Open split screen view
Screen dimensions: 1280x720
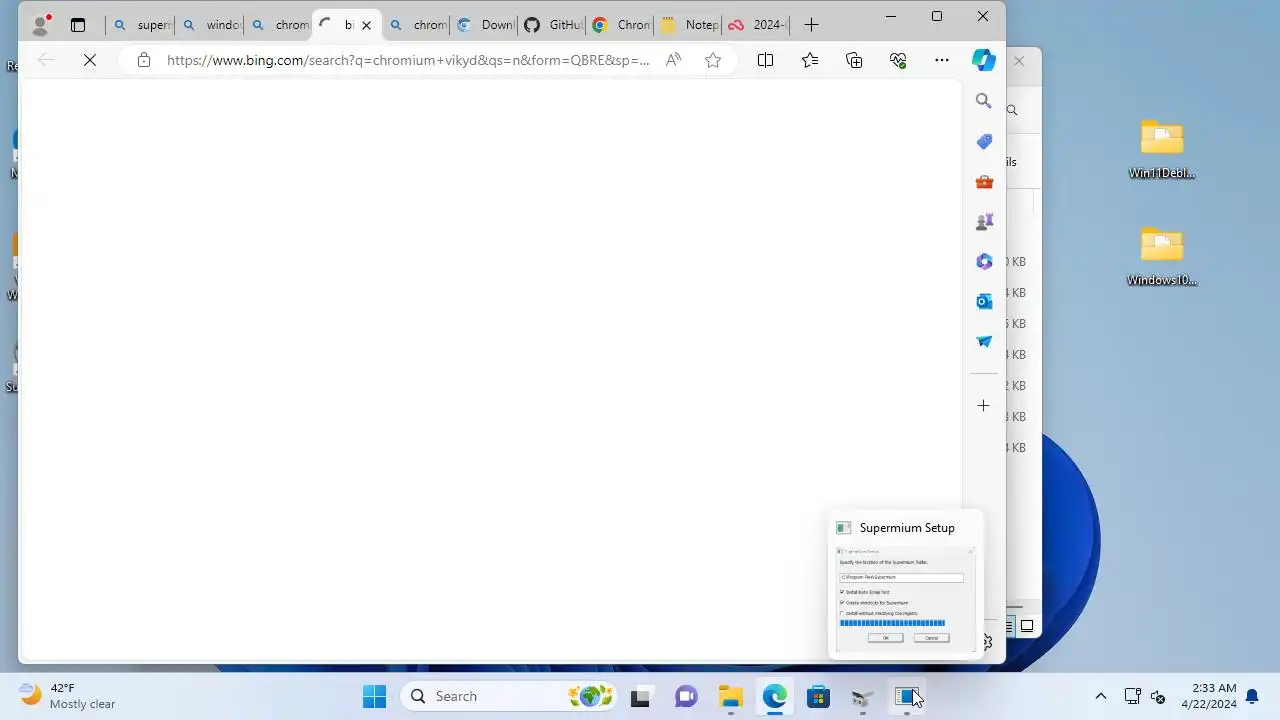pos(765,60)
